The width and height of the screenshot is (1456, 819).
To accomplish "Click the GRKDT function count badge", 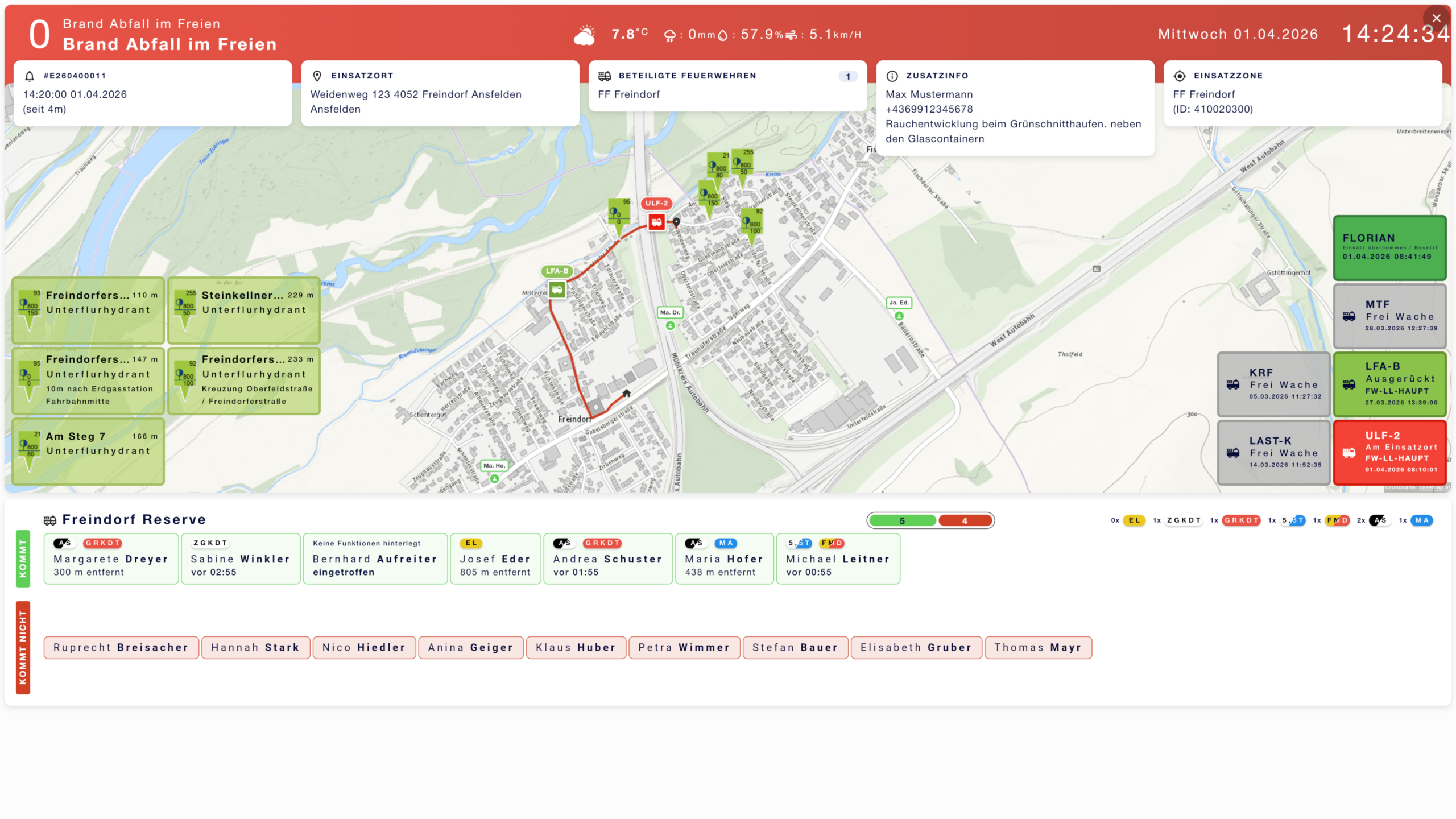I will point(1240,520).
